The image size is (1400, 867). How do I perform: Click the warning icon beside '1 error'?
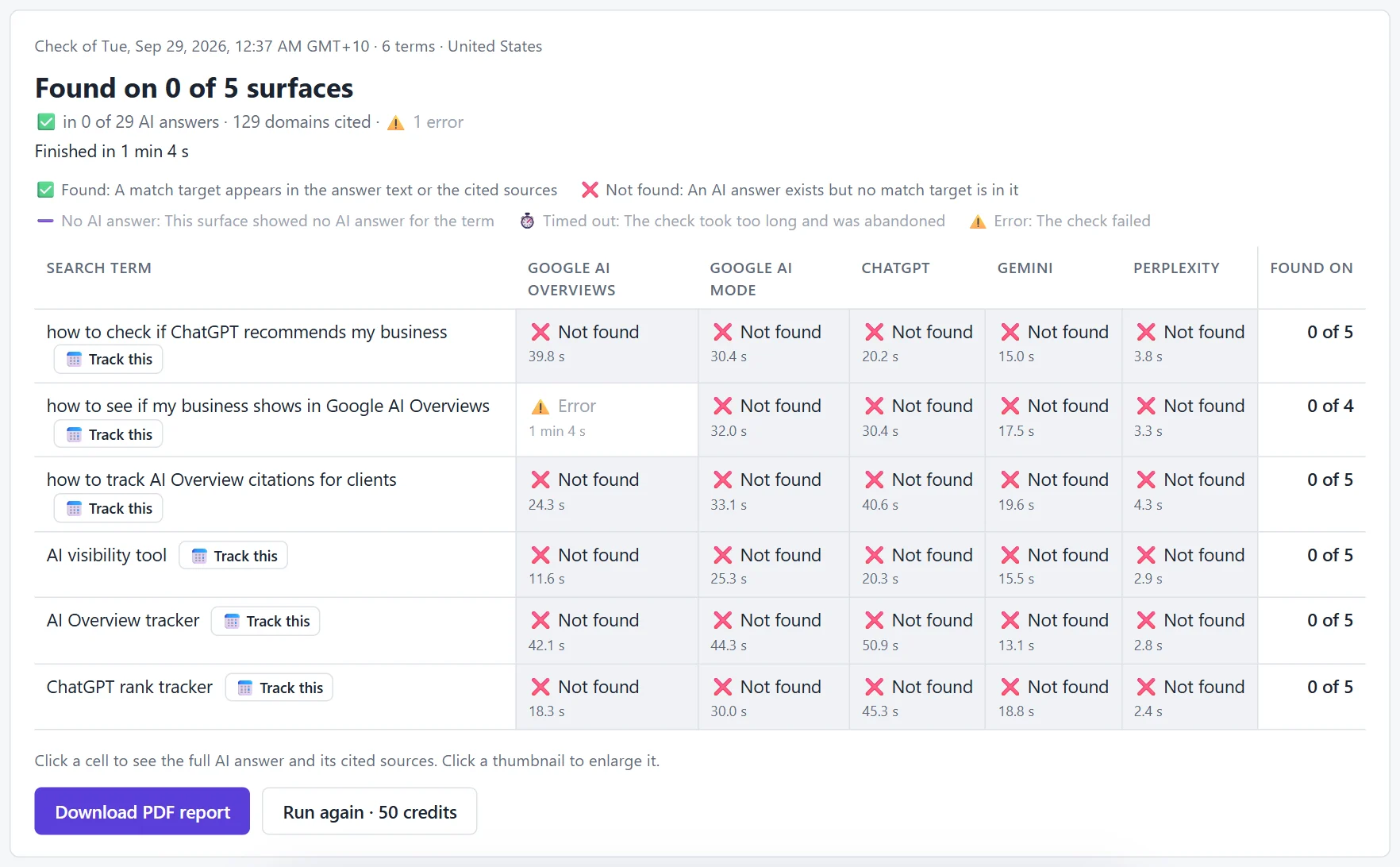pyautogui.click(x=395, y=123)
